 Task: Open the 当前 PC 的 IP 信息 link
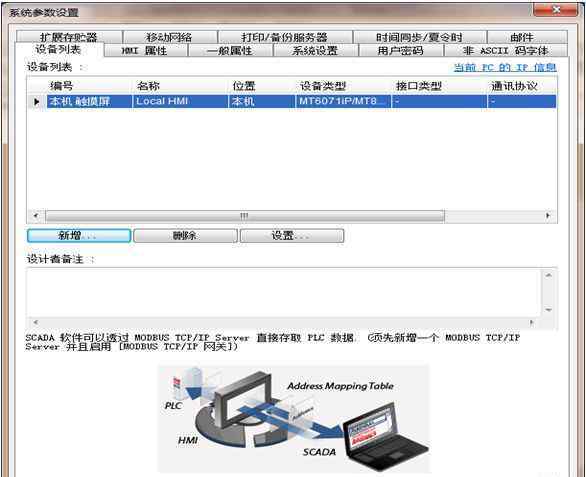[x=505, y=68]
